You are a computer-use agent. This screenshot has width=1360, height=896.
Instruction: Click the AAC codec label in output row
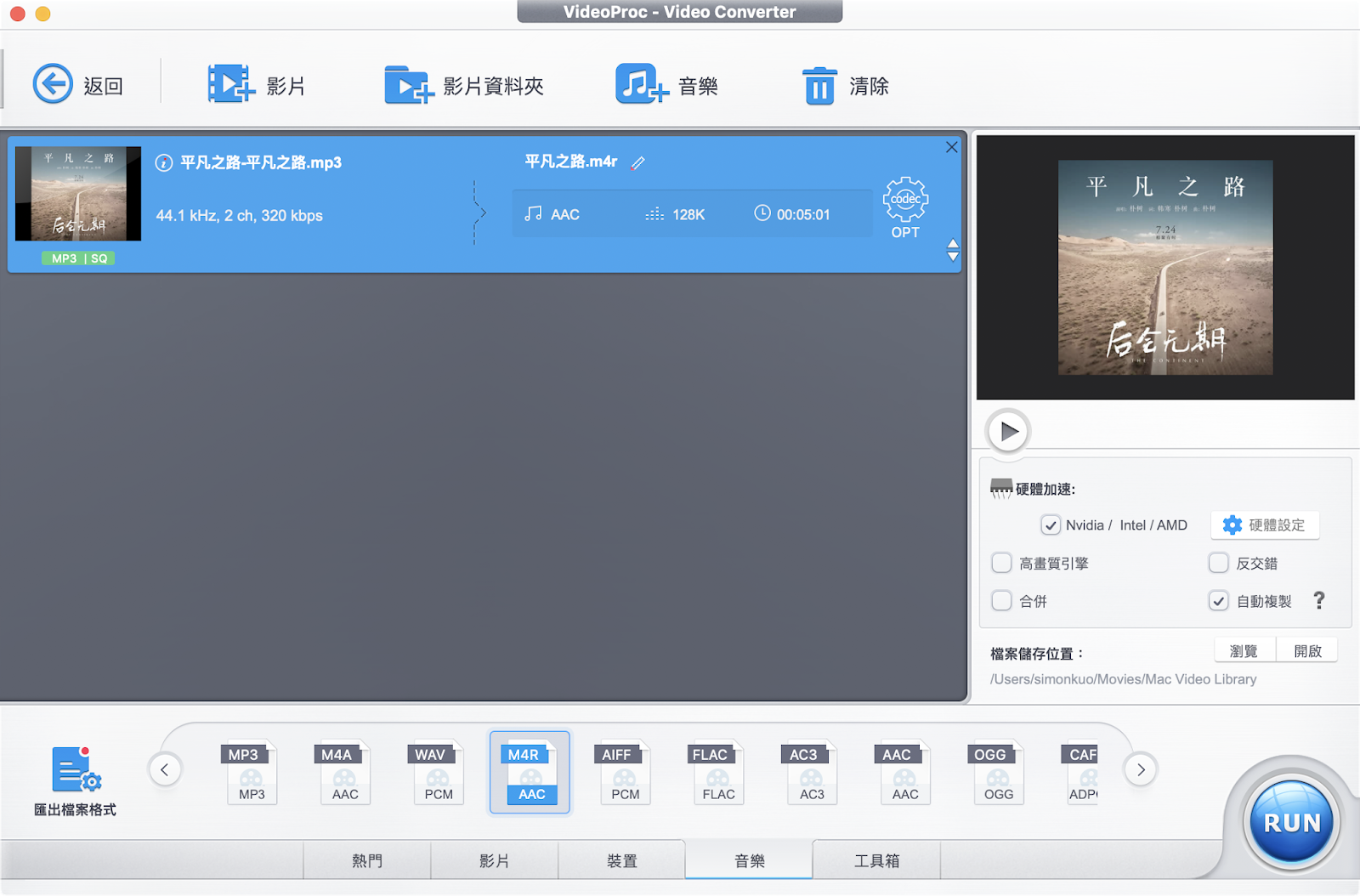point(565,215)
